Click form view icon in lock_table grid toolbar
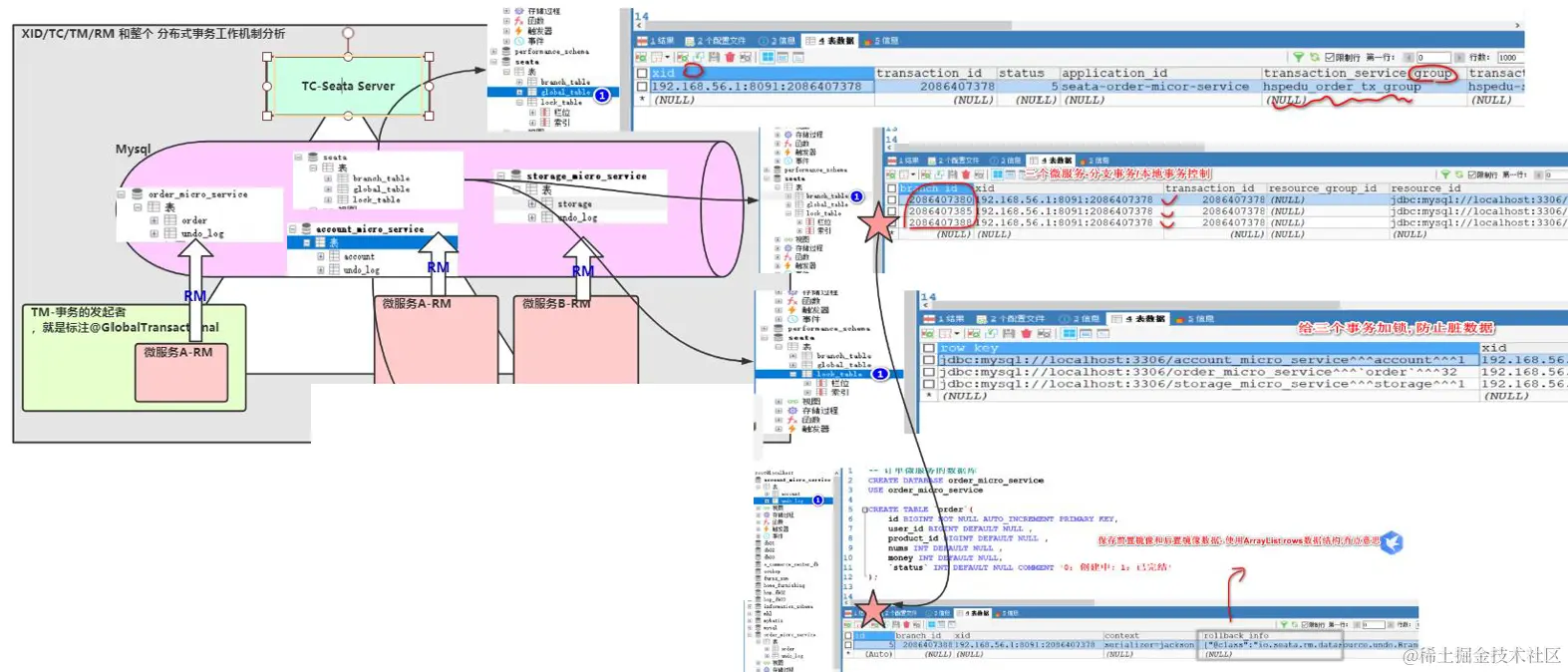Image resolution: width=1568 pixels, height=672 pixels. click(1086, 333)
